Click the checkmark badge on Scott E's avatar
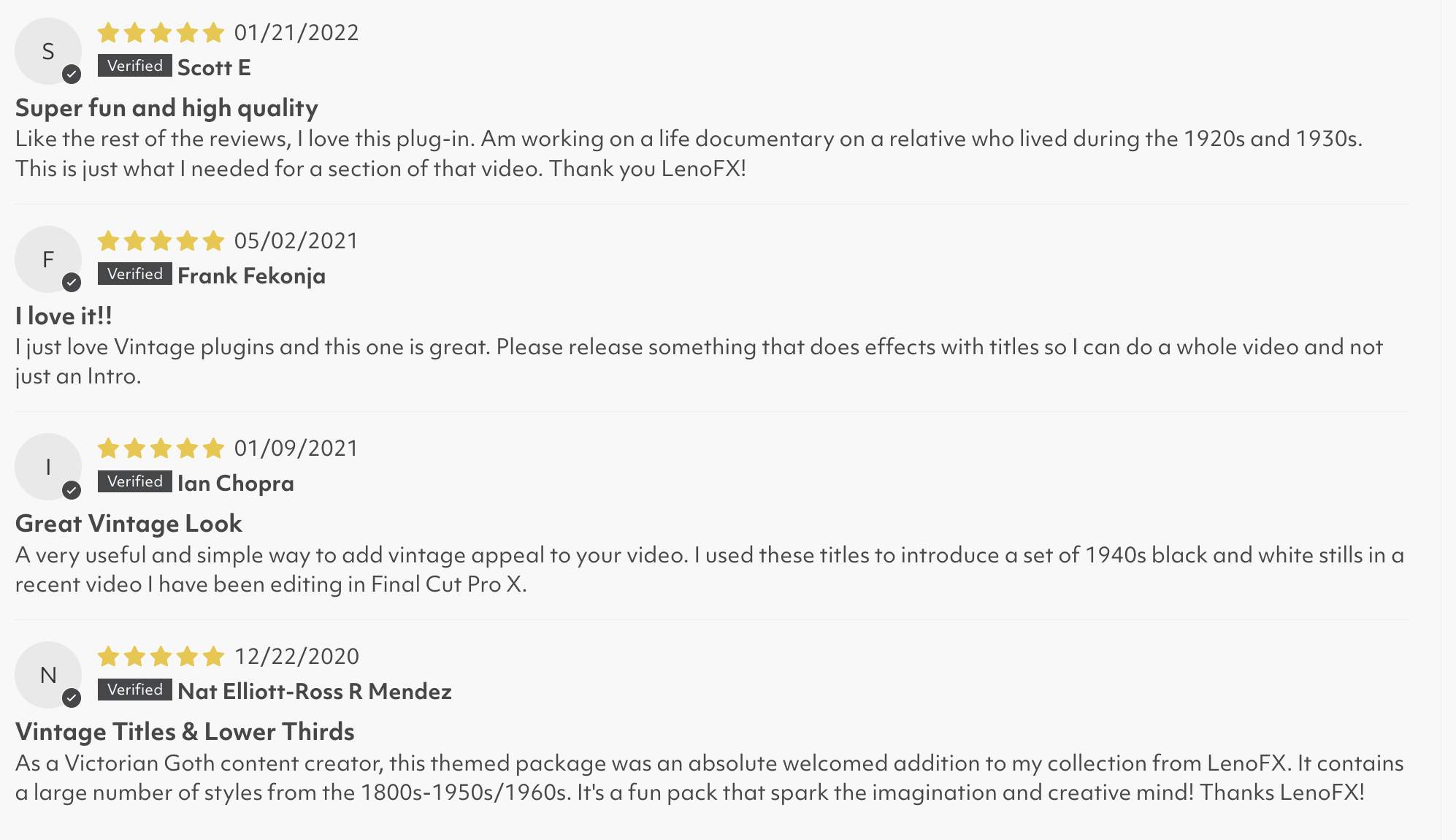1456x840 pixels. coord(72,74)
